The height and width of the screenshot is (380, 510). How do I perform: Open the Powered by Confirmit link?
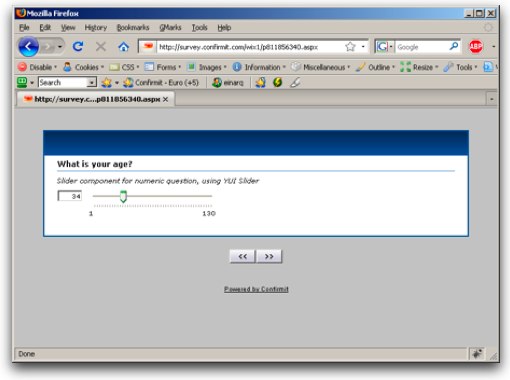click(256, 289)
